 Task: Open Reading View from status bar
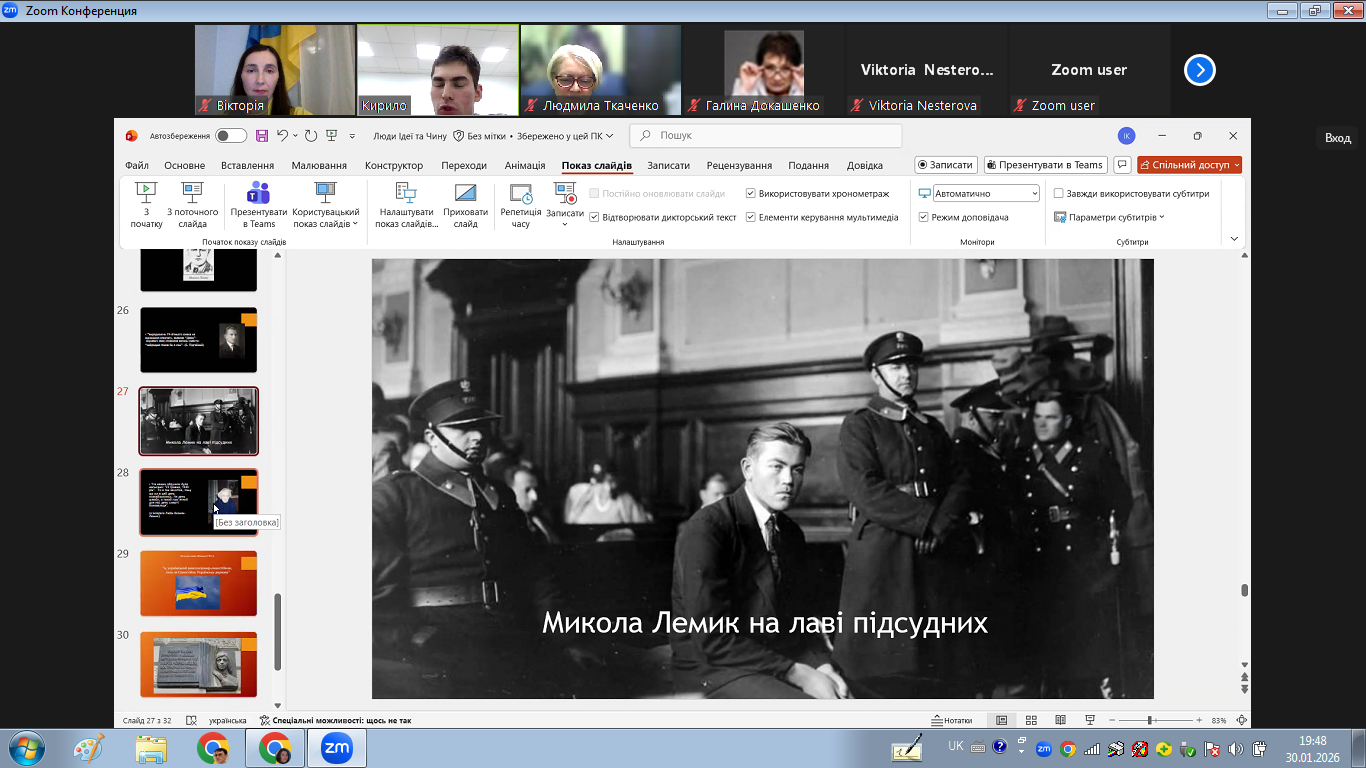pos(1060,720)
